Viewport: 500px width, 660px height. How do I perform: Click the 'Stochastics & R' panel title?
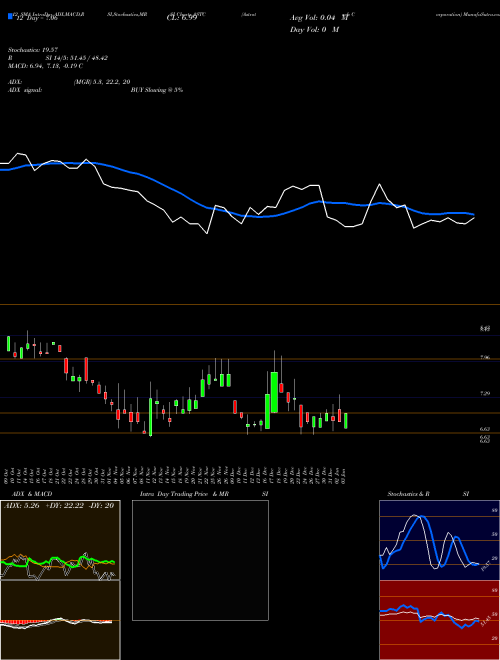point(408,494)
